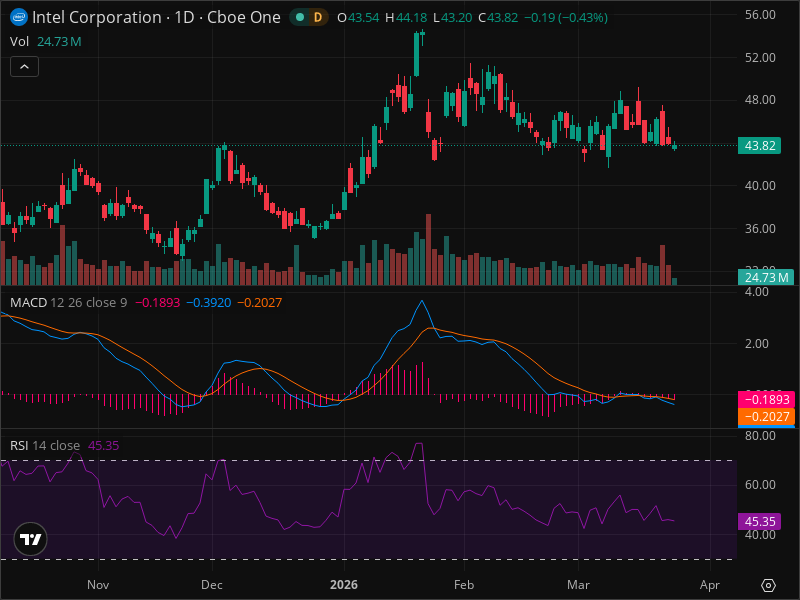The image size is (800, 600).
Task: Click the Apr label on the time axis
Action: click(x=710, y=585)
